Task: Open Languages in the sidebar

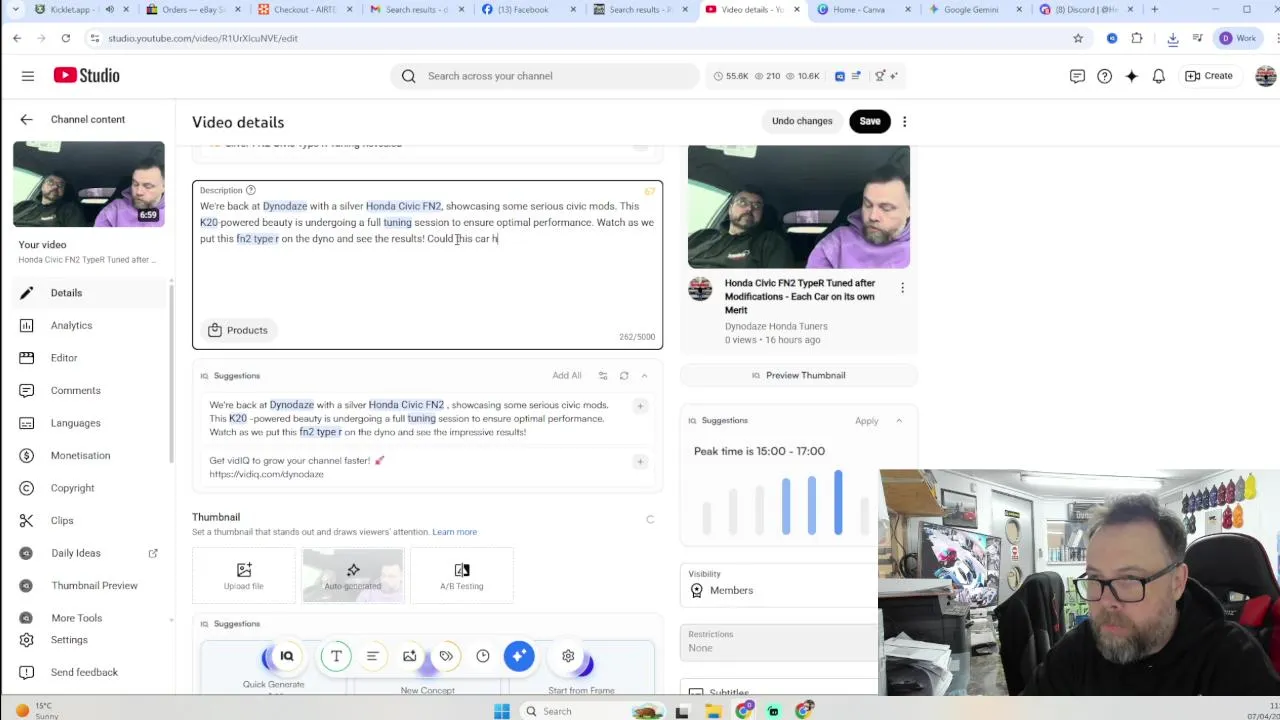Action: click(x=75, y=423)
